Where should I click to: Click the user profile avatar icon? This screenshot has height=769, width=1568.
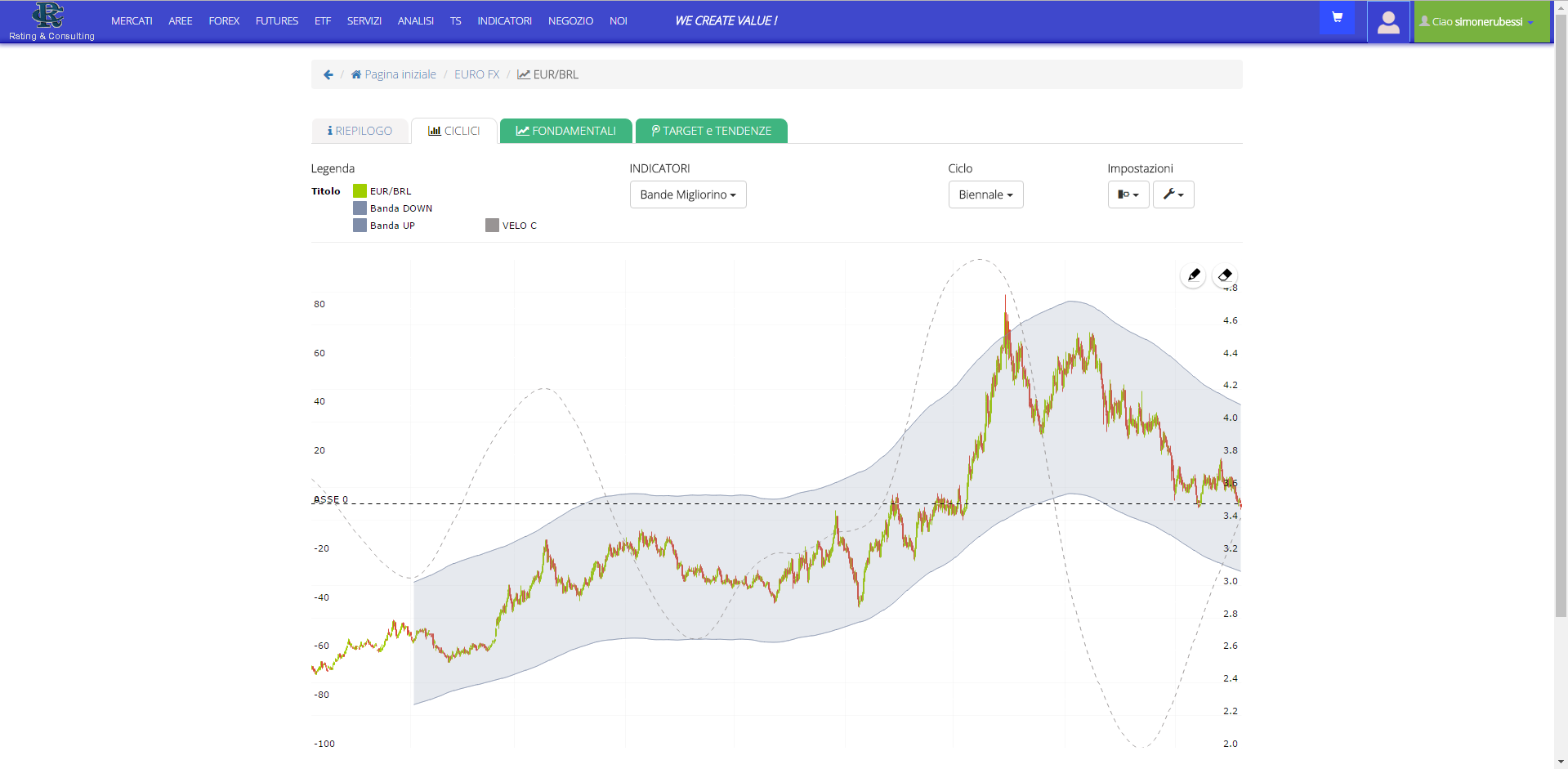(x=1388, y=22)
